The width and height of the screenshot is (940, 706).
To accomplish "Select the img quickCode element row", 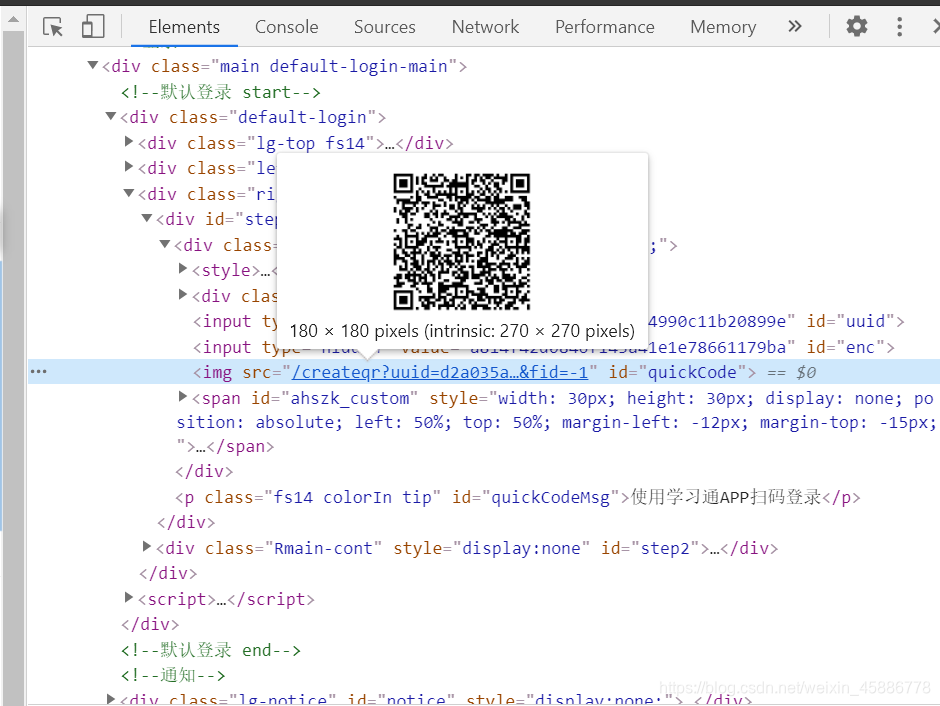I will point(484,372).
